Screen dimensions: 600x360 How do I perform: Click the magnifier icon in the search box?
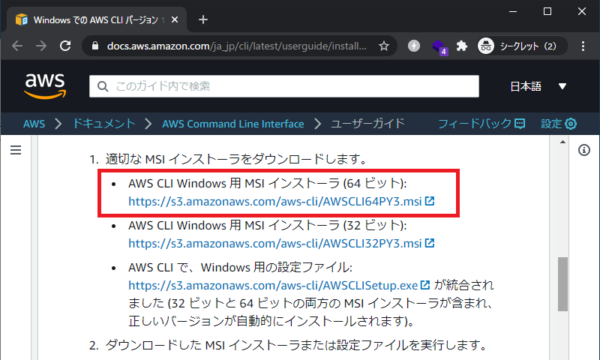[103, 86]
